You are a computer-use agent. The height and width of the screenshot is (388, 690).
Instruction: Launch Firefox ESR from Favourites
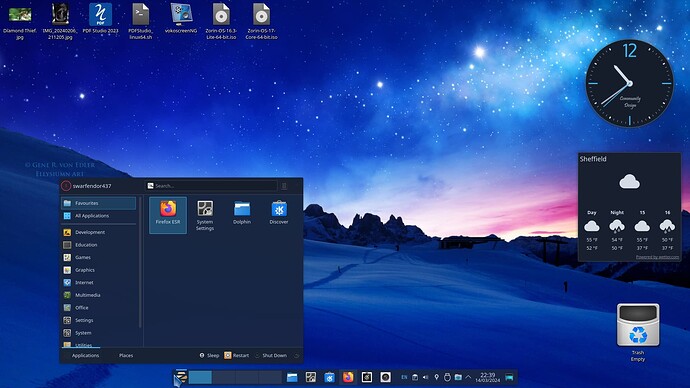tap(168, 215)
